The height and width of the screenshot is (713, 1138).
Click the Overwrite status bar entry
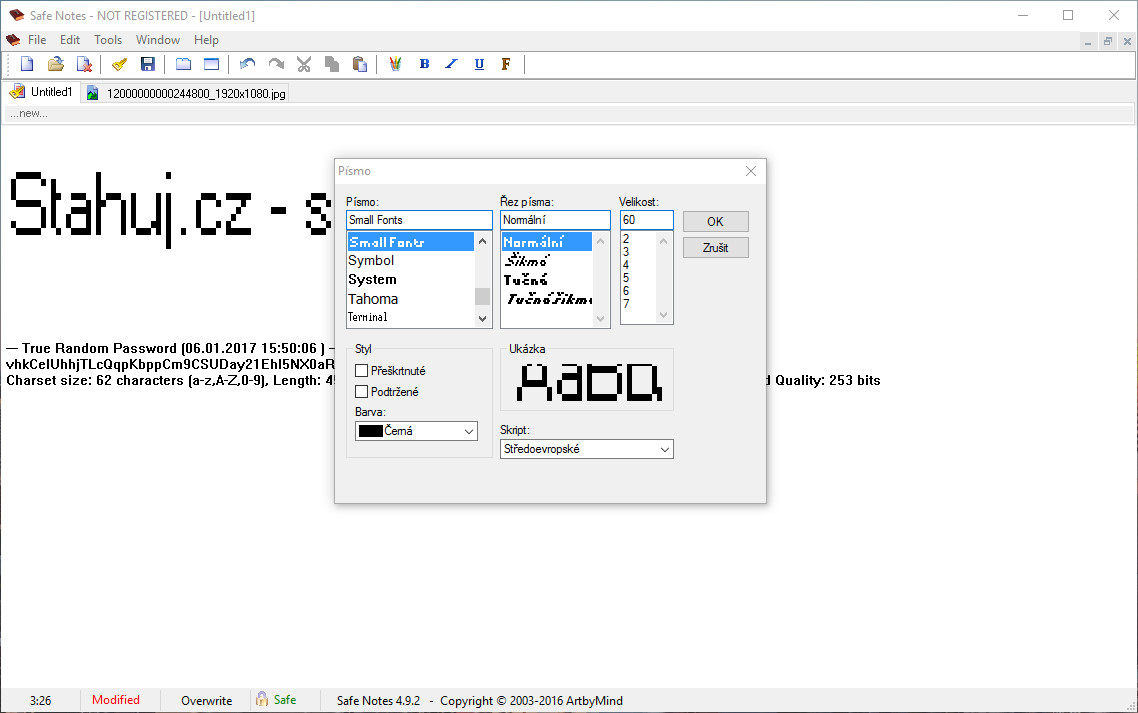click(206, 701)
